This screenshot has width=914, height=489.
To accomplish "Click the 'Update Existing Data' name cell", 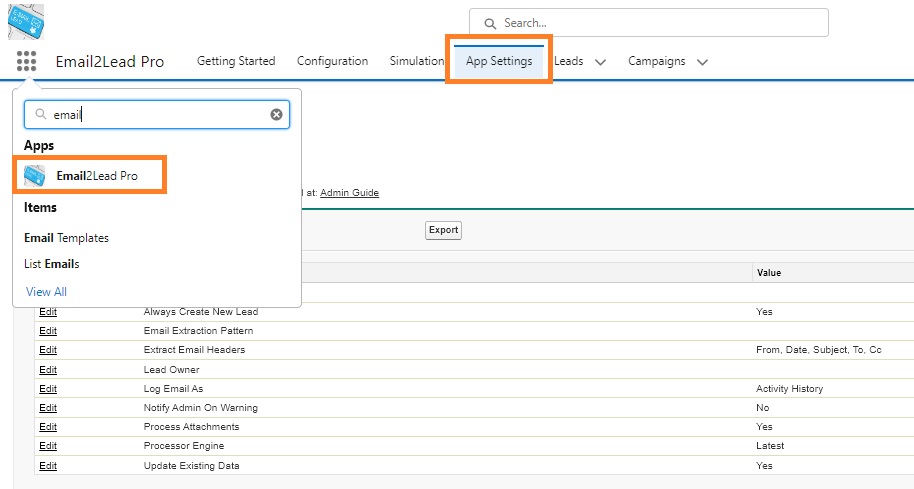I will coord(191,466).
